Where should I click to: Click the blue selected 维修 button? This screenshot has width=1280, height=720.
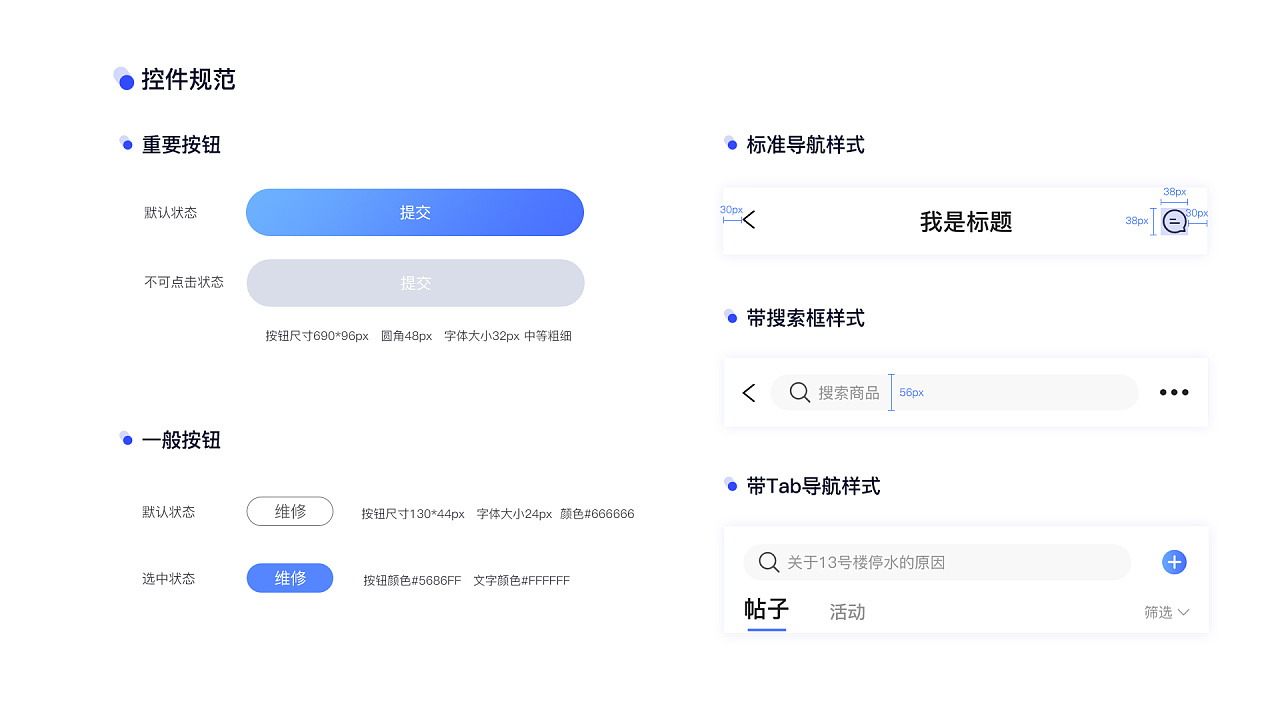[290, 578]
